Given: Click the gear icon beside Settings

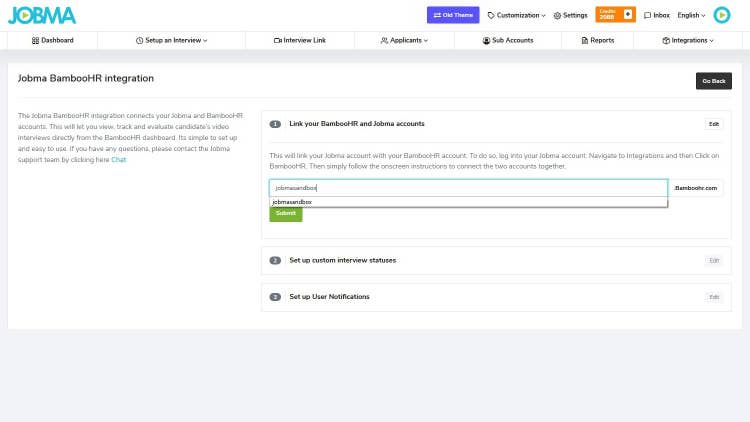Looking at the screenshot, I should point(557,16).
